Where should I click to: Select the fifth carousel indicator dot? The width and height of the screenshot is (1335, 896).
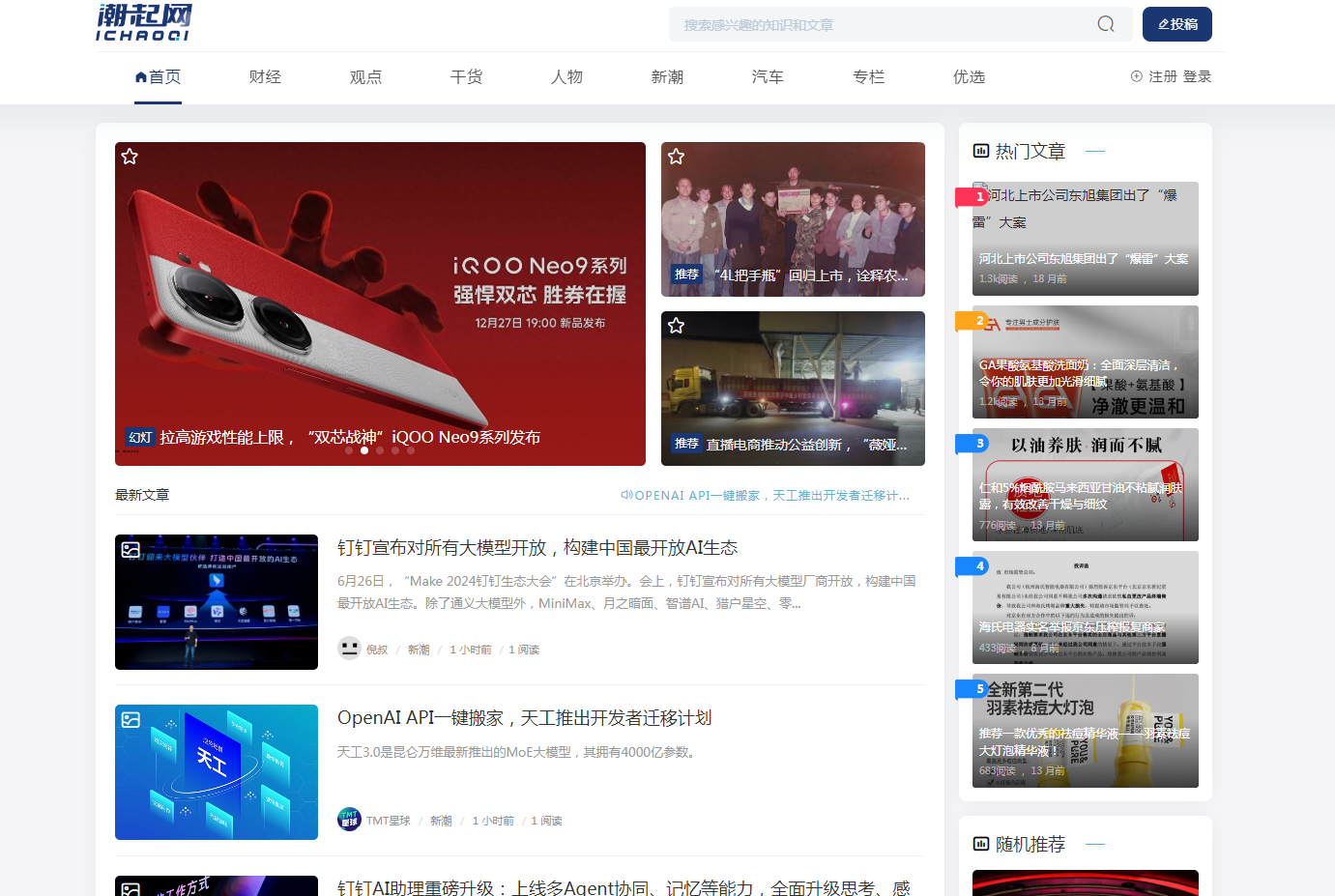click(x=411, y=450)
